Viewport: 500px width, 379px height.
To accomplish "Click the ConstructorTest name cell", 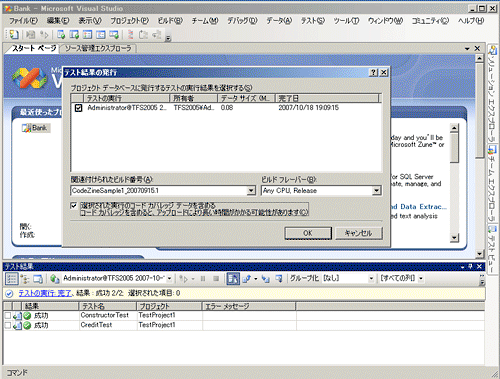I will (108, 315).
